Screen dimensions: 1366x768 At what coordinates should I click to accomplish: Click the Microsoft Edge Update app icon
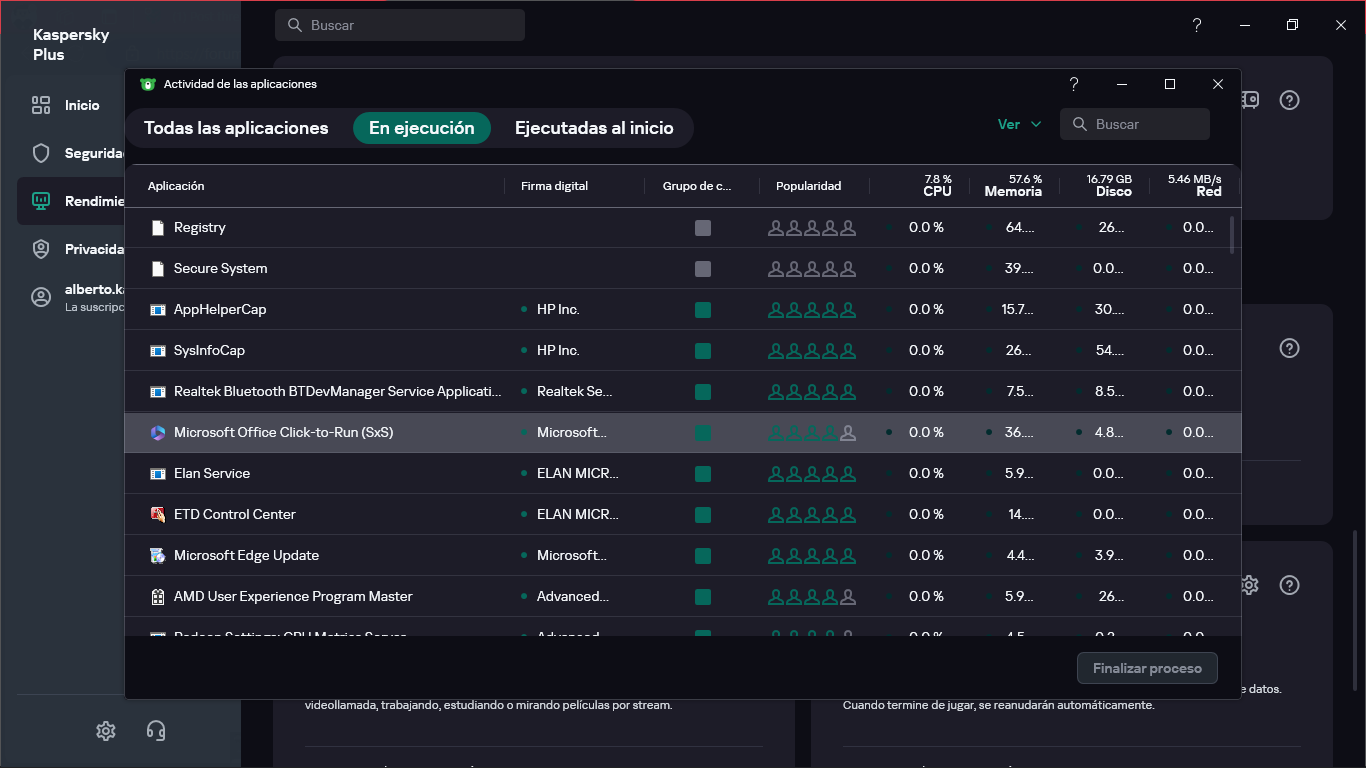(157, 555)
